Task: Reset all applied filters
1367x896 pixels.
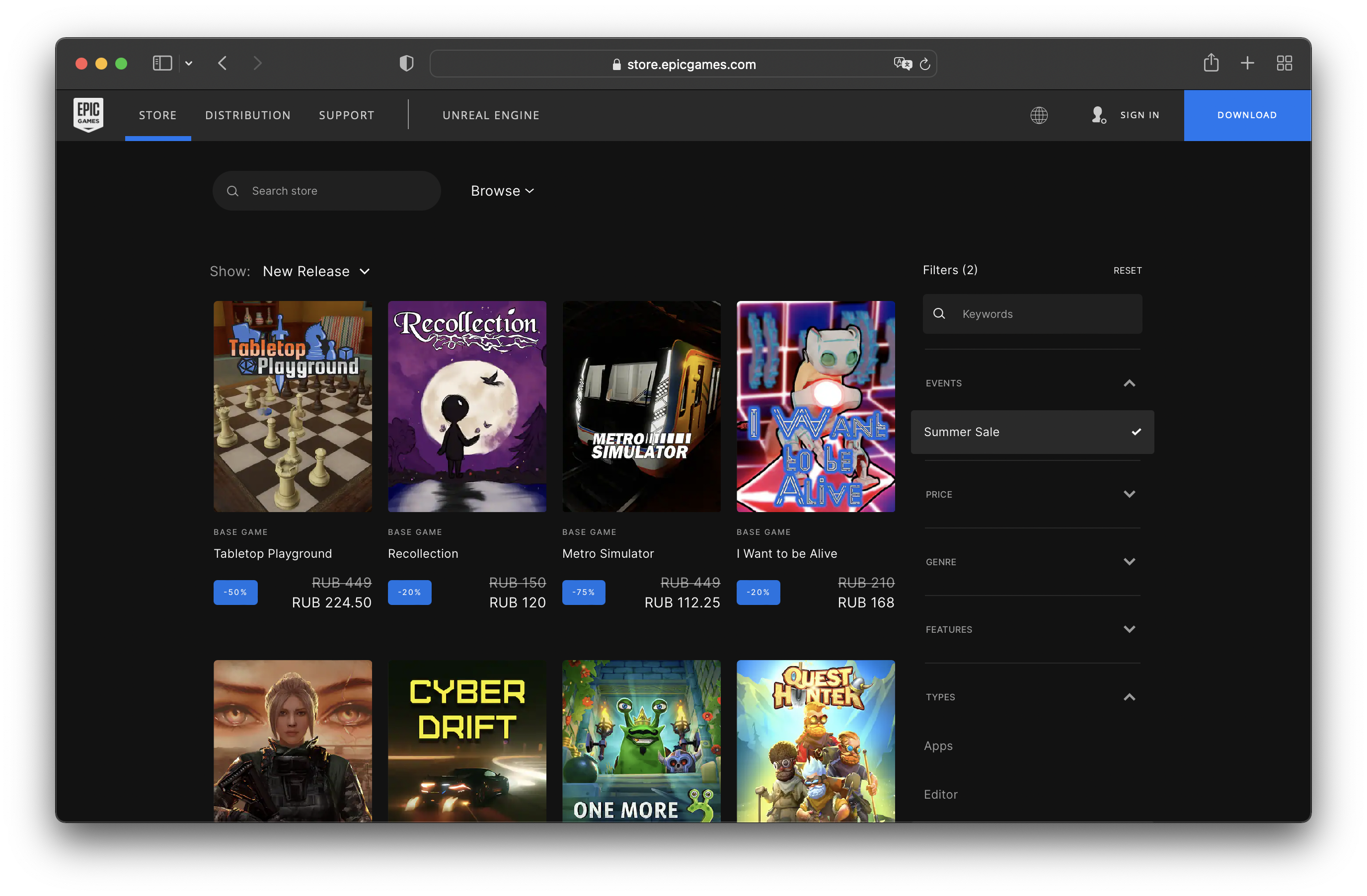Action: tap(1127, 271)
